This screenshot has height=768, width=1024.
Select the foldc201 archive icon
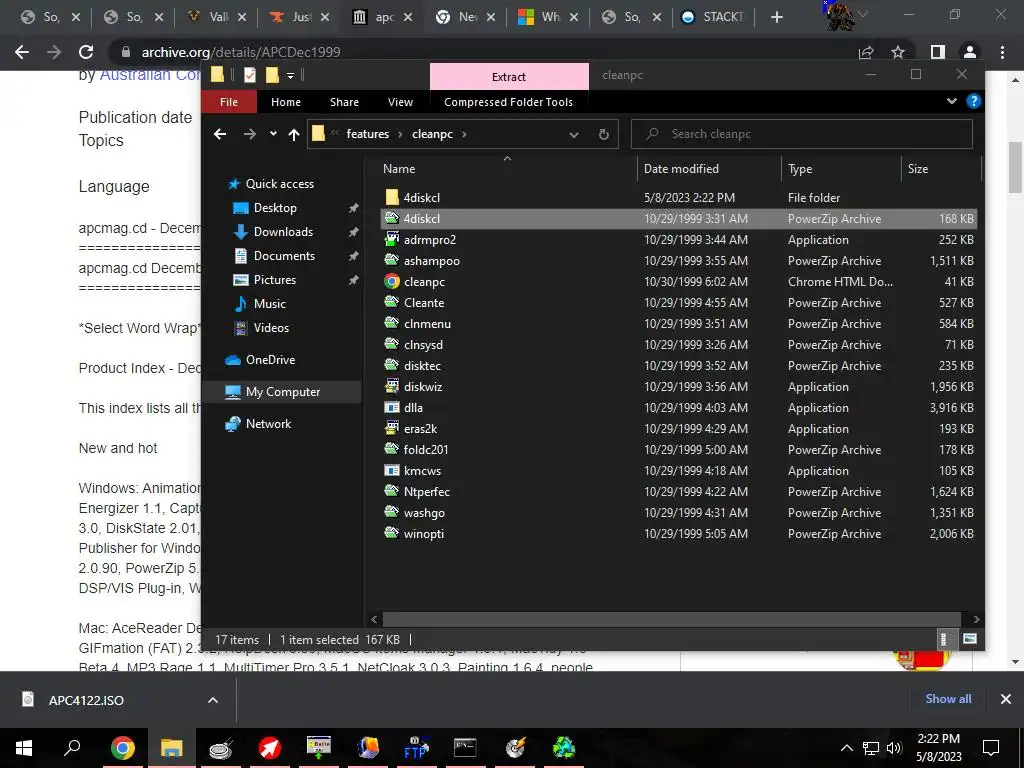pos(392,449)
